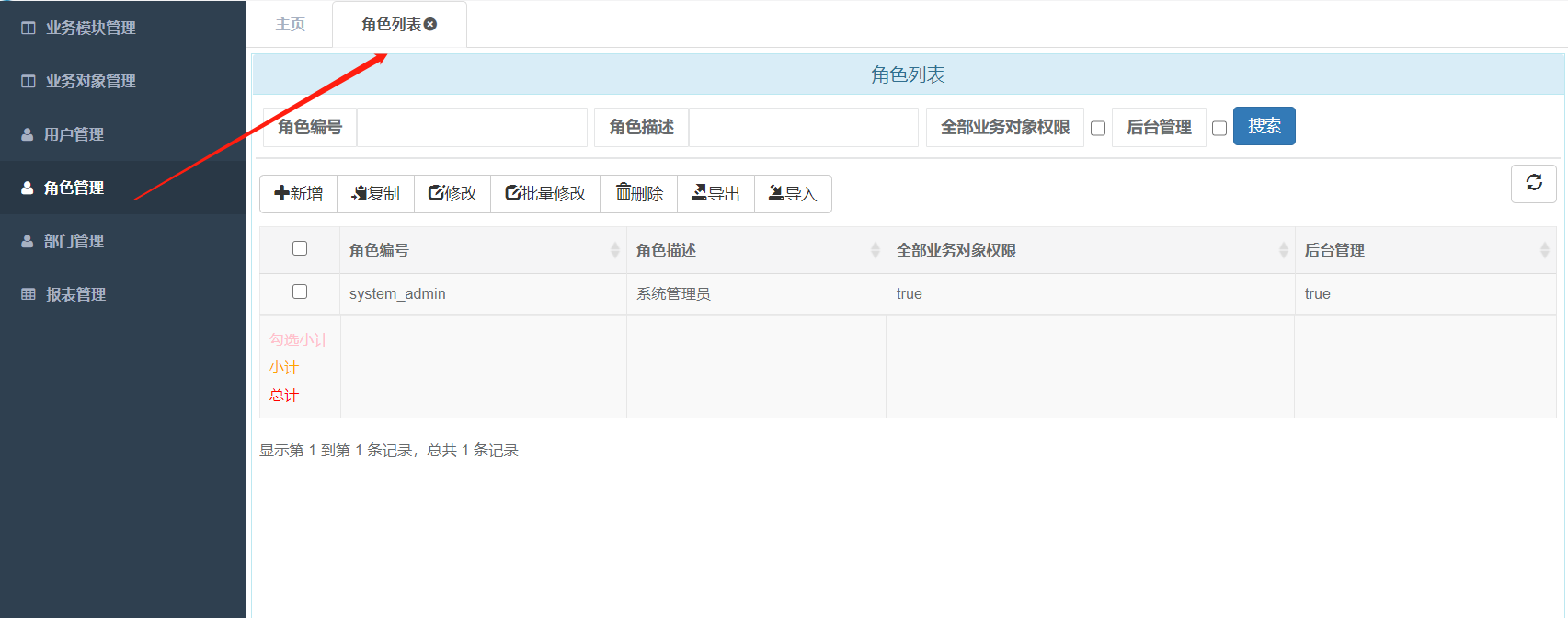Click the 修改 button label

click(x=461, y=194)
